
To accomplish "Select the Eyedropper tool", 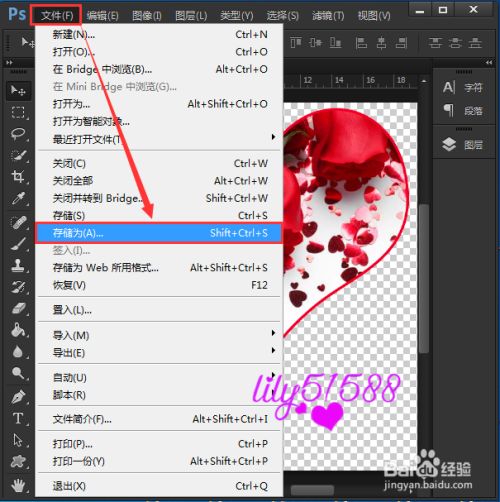I will [18, 198].
